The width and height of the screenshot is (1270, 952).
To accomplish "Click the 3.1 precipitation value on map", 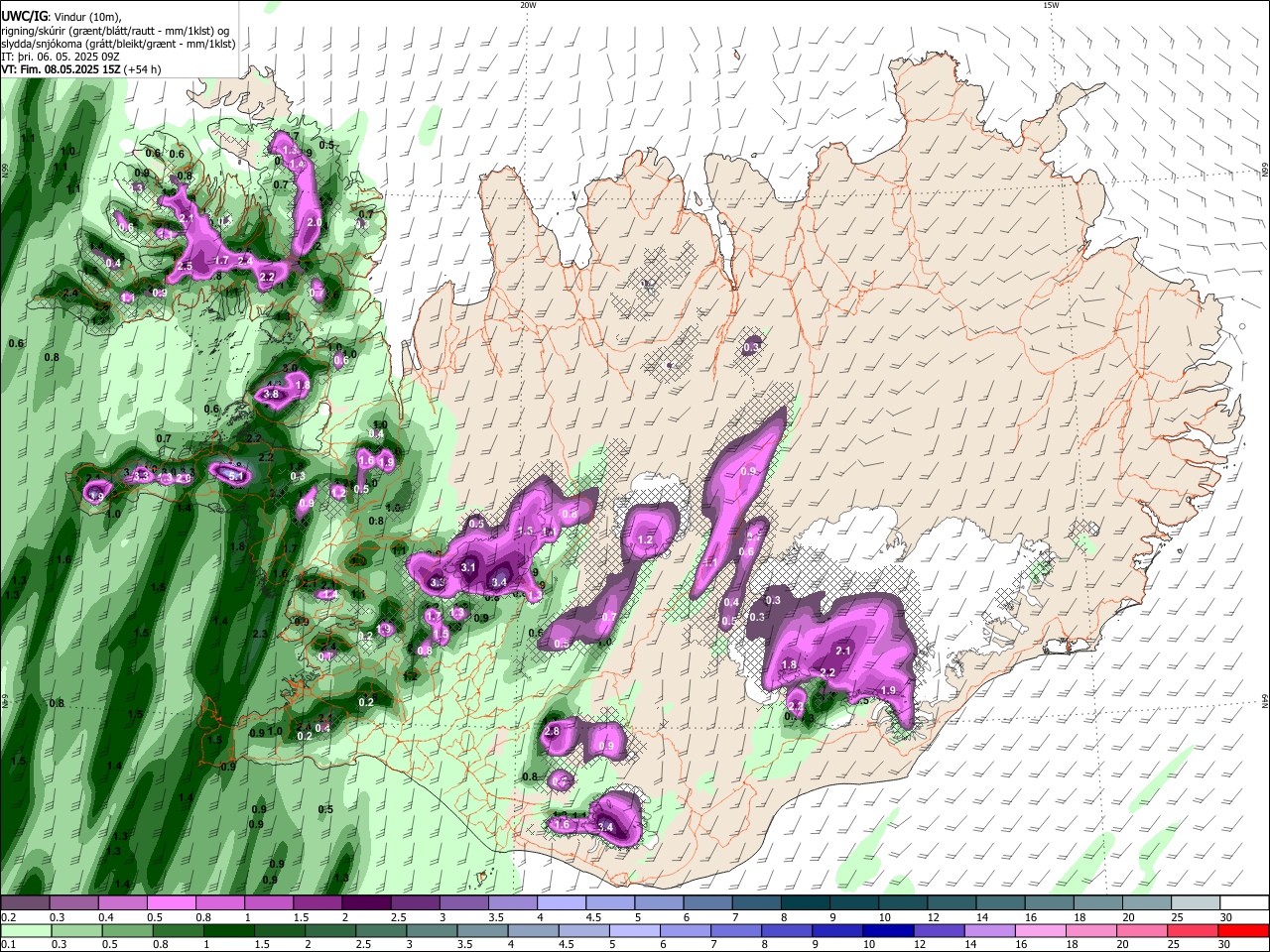I will click(x=469, y=567).
